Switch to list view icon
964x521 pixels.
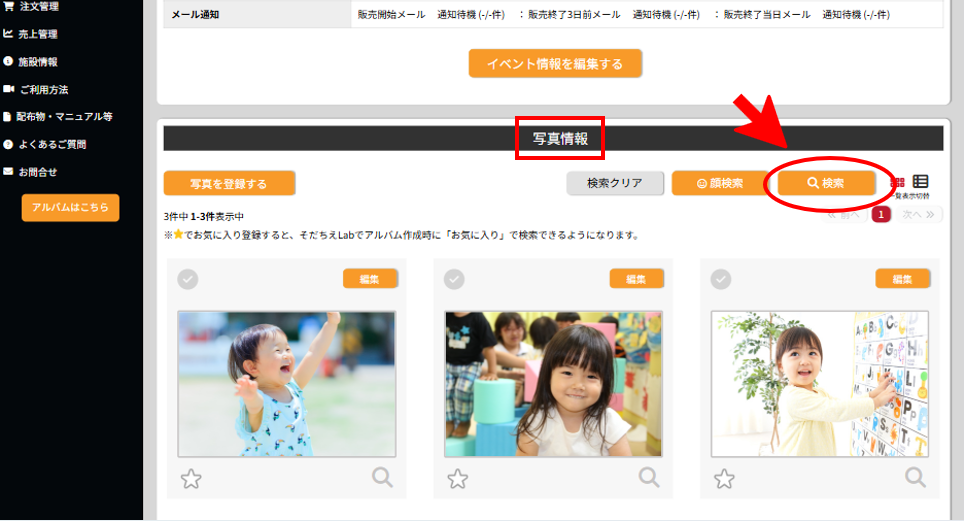point(921,182)
